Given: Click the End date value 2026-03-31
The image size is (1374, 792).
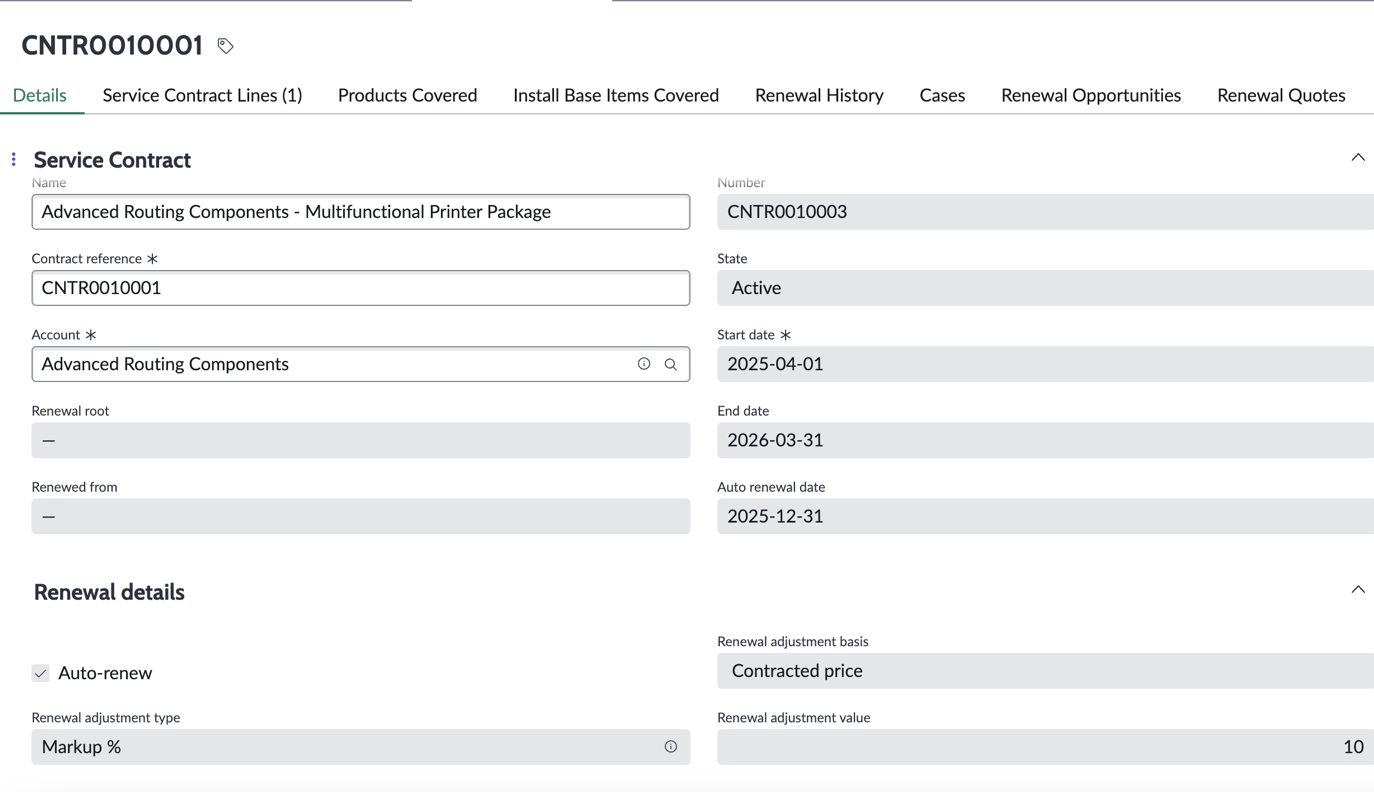Looking at the screenshot, I should coord(1045,440).
